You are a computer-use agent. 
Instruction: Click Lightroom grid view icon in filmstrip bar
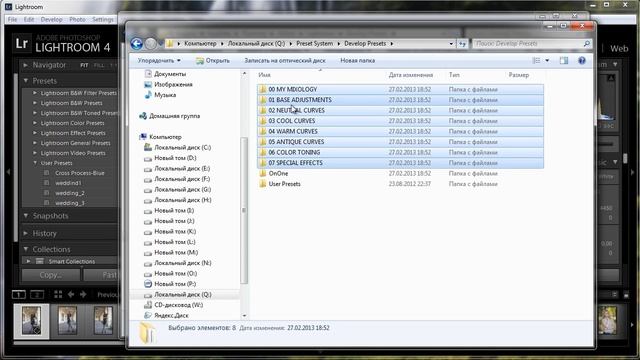[58, 294]
